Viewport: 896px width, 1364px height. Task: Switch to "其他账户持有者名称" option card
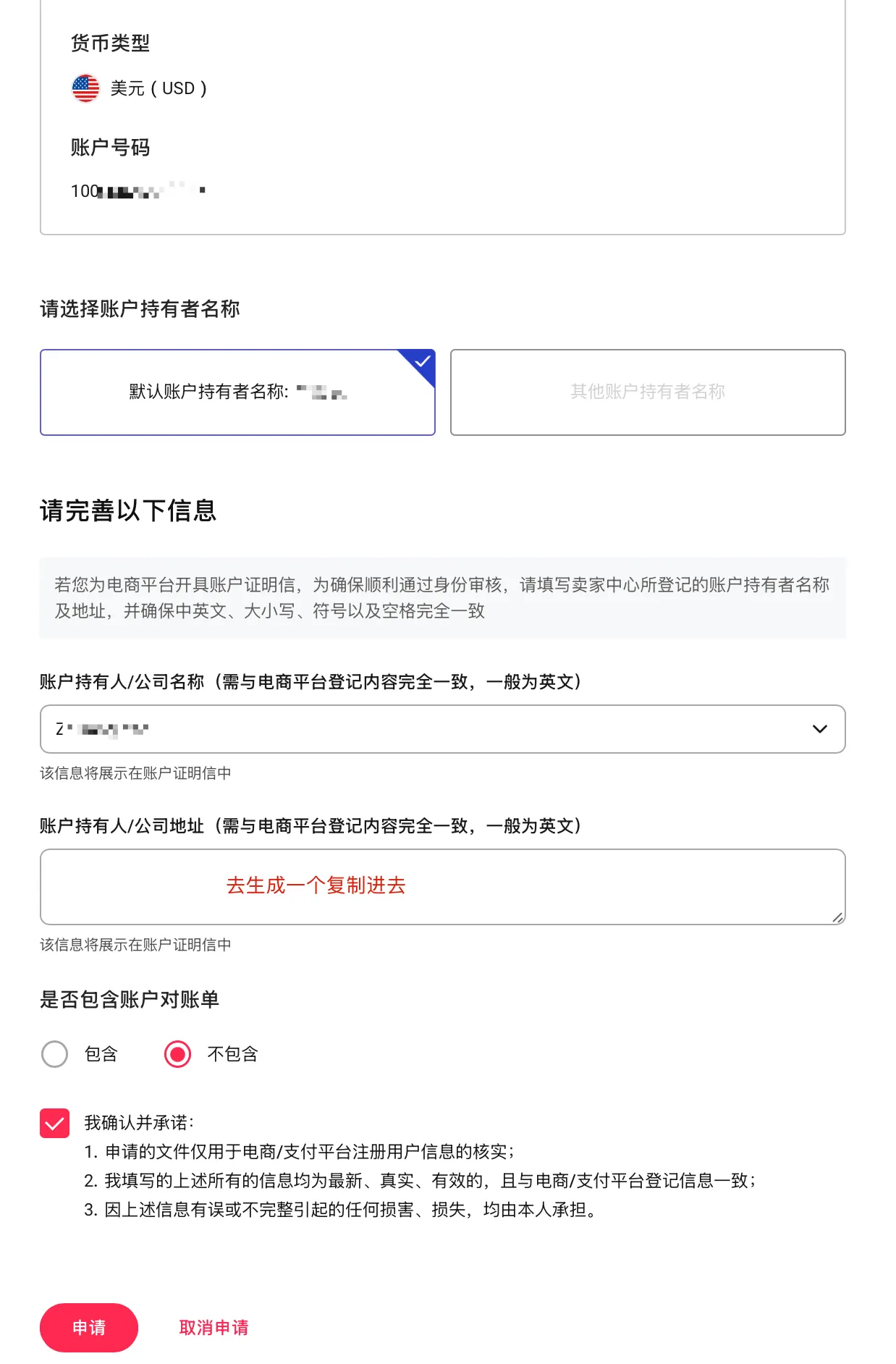647,392
